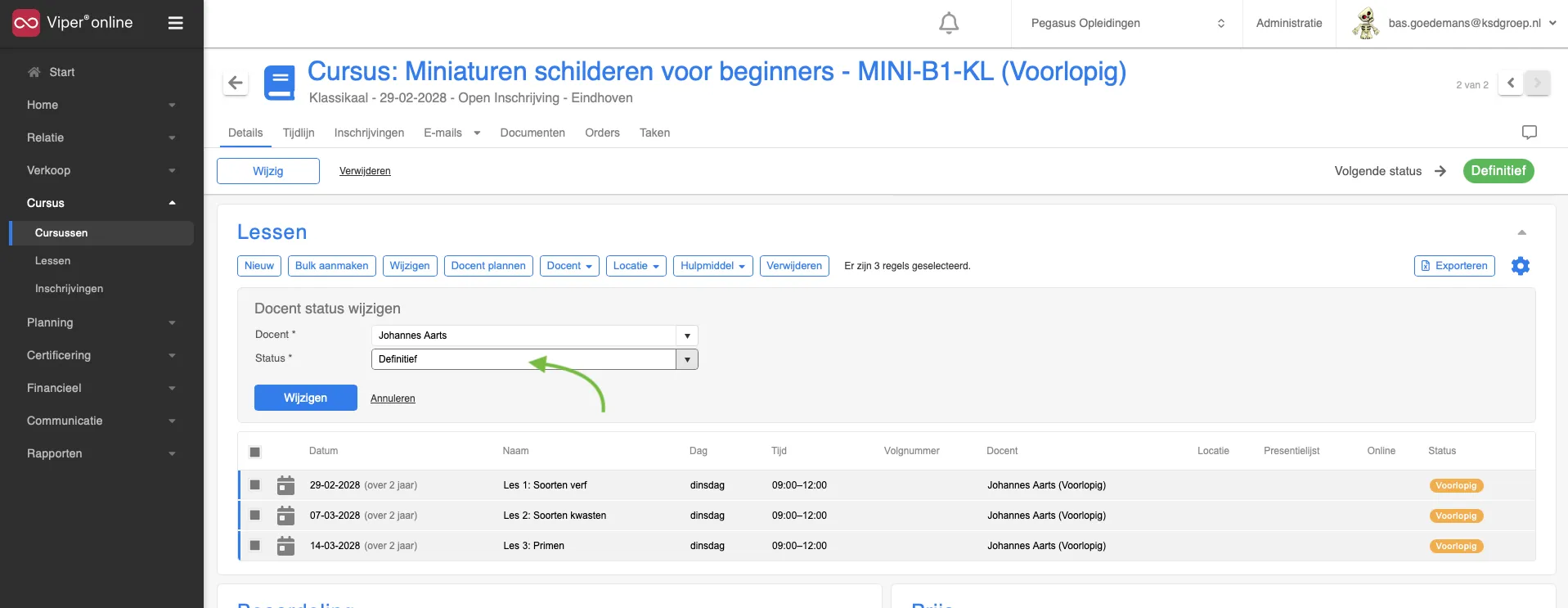Click the Wijzig course button
Viewport: 1568px width, 608px height.
click(268, 171)
